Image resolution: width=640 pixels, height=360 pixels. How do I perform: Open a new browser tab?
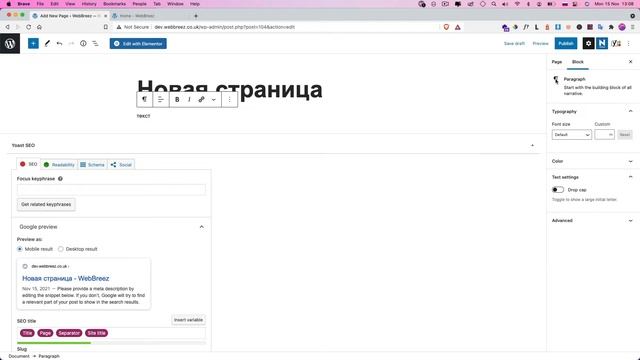pyautogui.click(x=196, y=16)
